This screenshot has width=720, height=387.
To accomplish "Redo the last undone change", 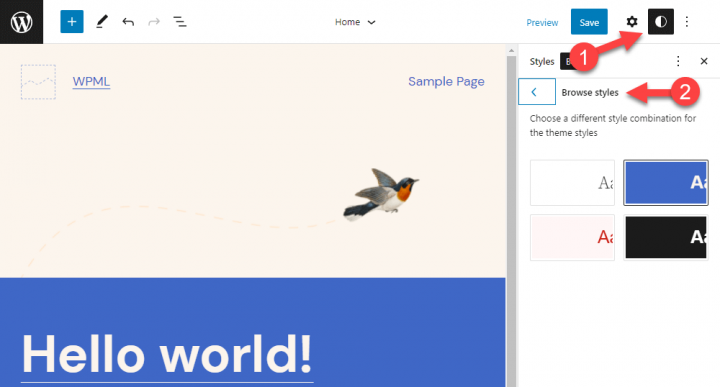I will click(154, 22).
